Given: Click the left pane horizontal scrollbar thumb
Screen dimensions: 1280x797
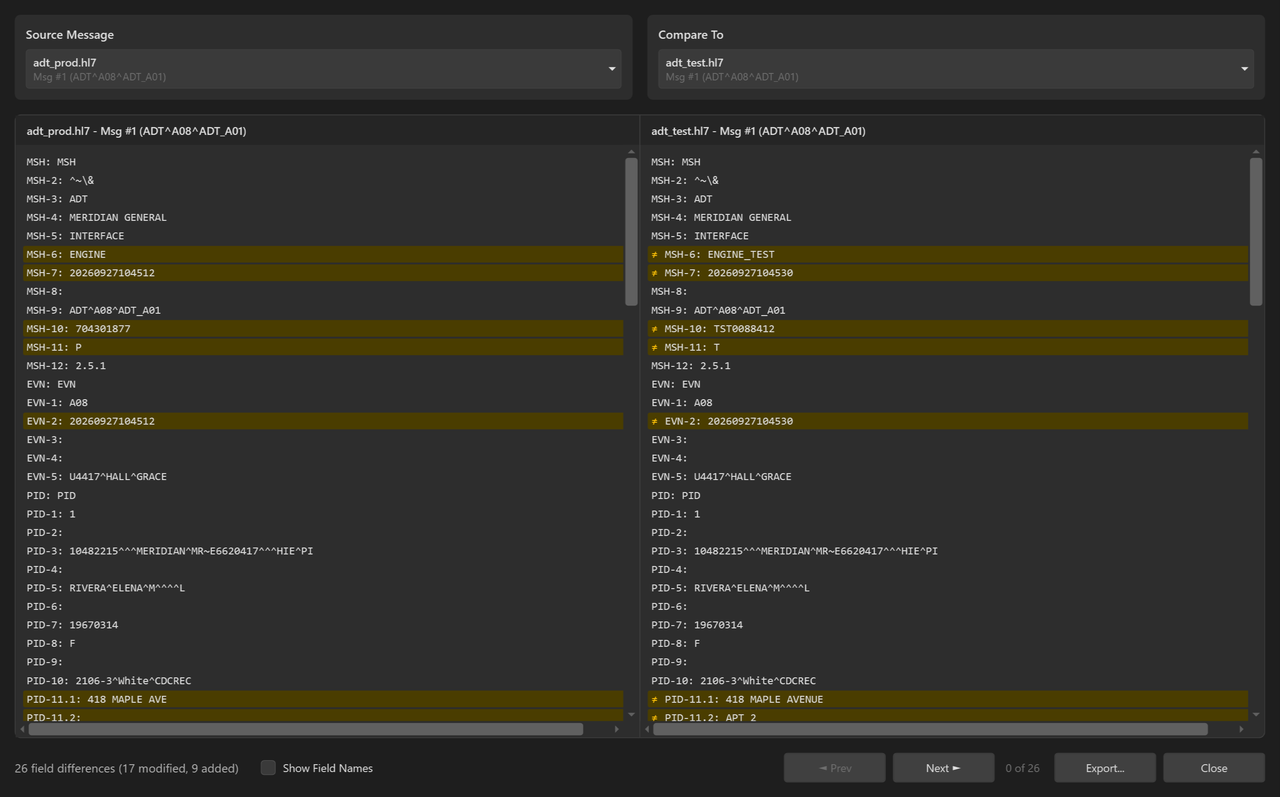Looking at the screenshot, I should click(305, 729).
